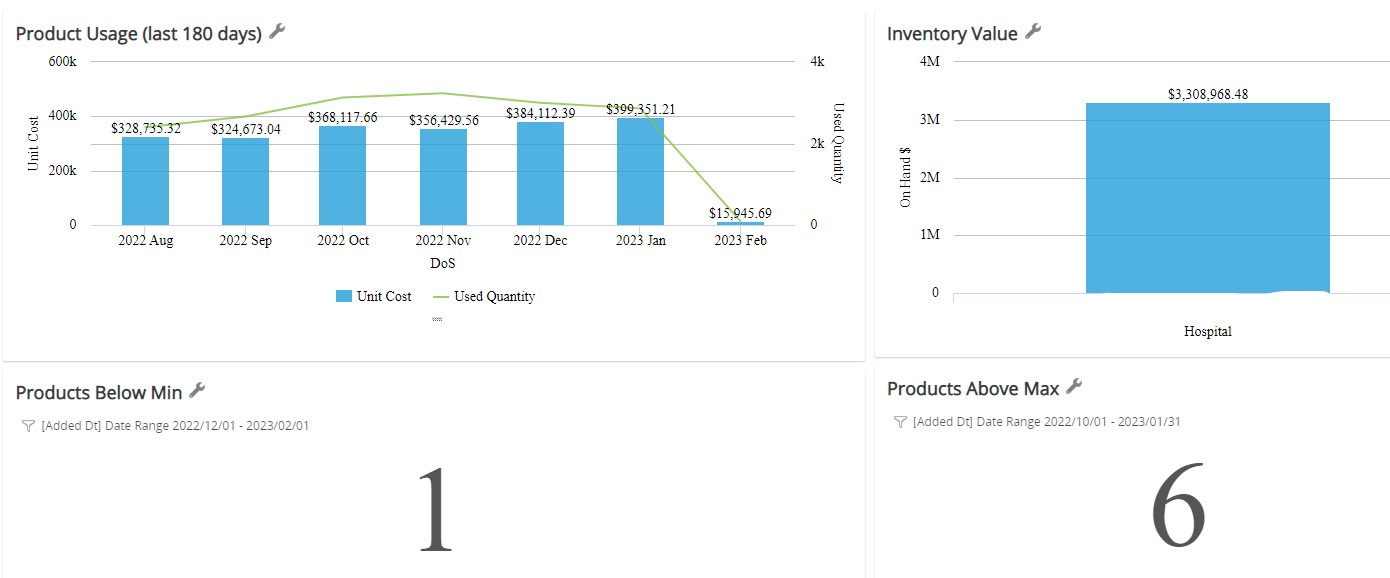This screenshot has width=1390, height=578.
Task: Click the resize handle below chart legend
Action: point(436,319)
